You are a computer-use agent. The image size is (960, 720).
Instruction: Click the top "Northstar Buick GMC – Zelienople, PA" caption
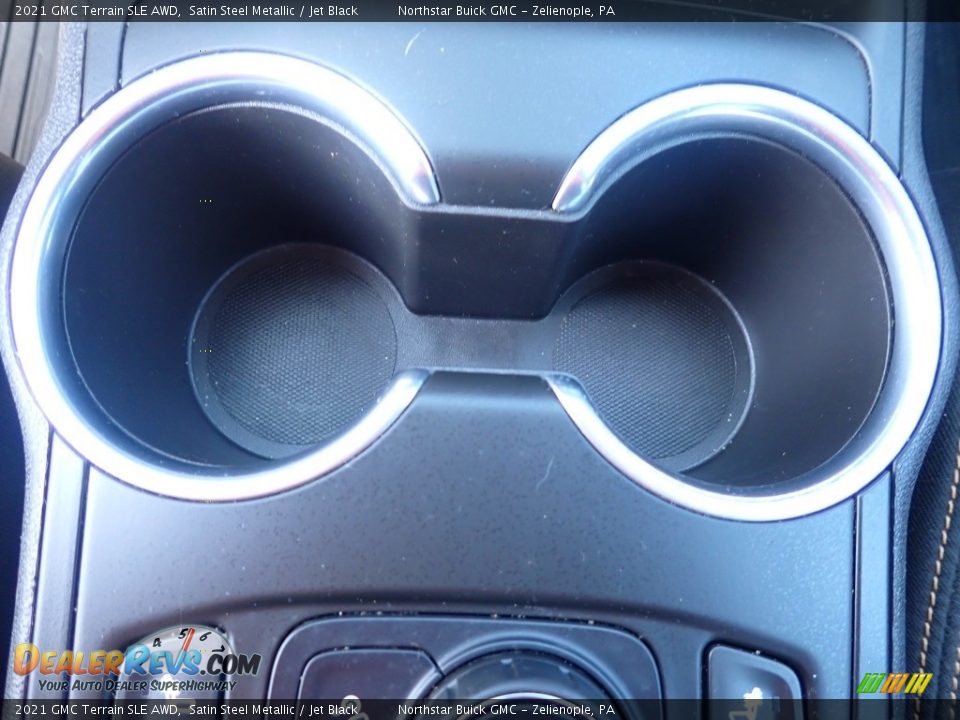506,10
